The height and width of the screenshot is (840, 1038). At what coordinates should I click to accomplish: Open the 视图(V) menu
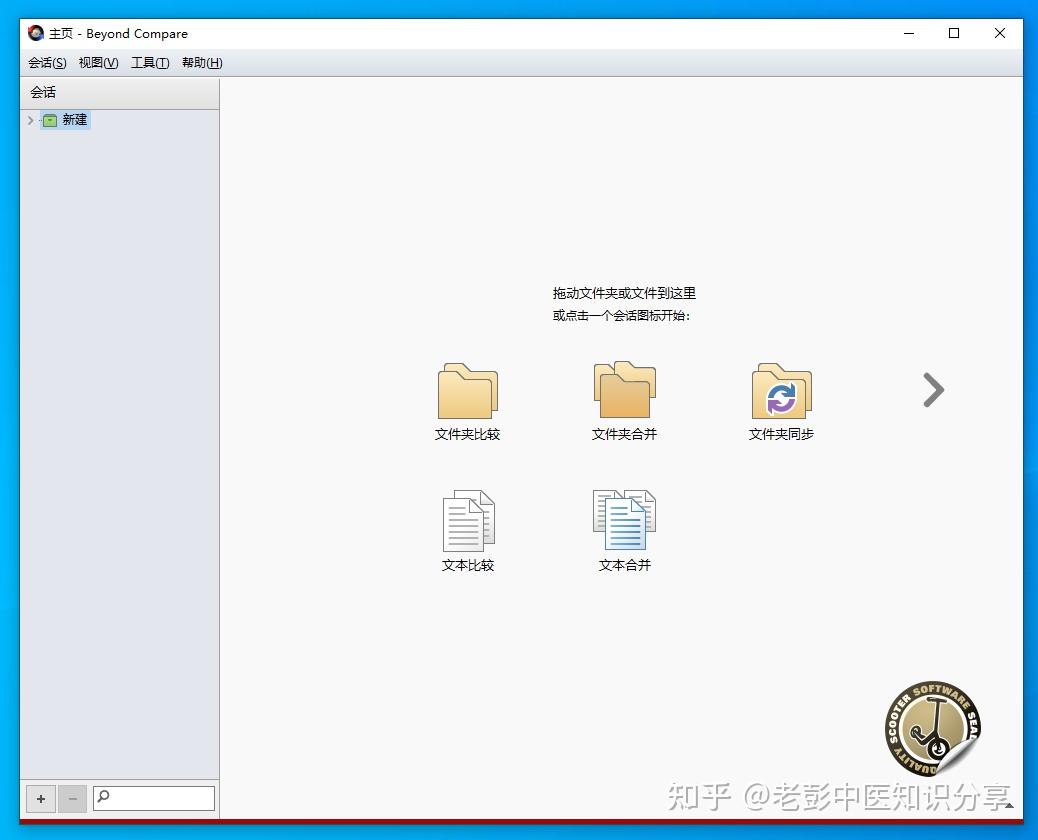[x=97, y=62]
